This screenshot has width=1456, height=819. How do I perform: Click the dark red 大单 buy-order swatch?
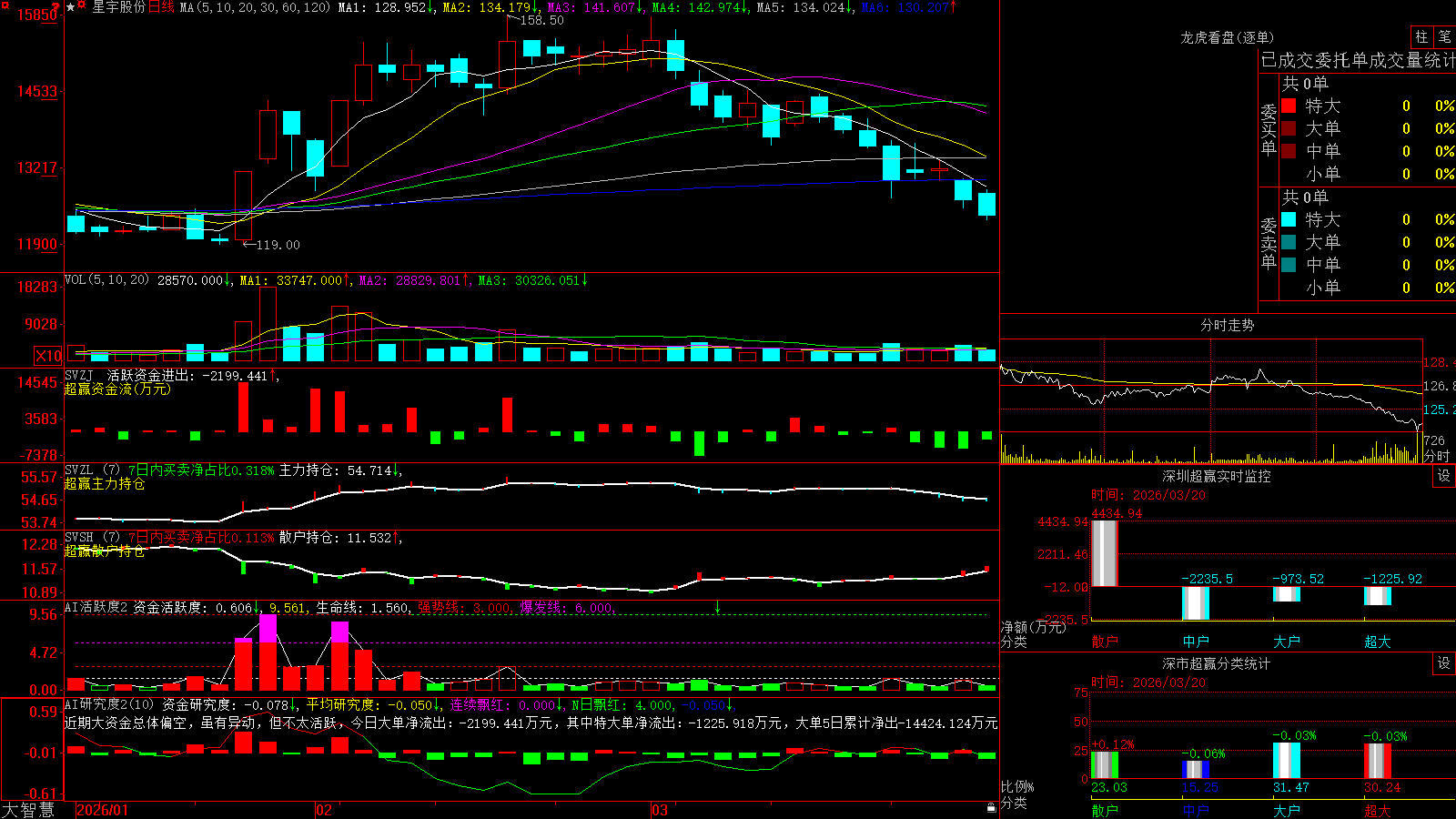coord(1289,128)
